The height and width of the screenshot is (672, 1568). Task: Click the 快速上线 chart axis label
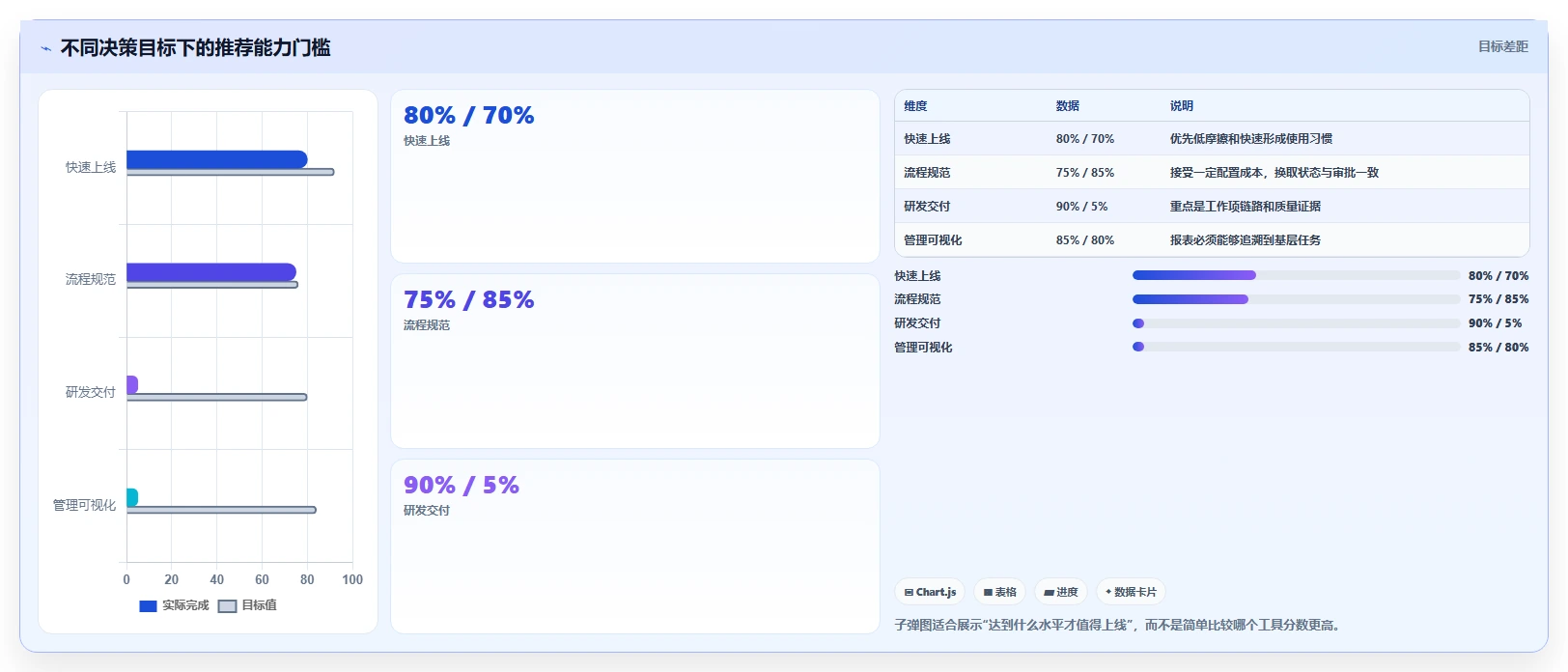coord(91,167)
